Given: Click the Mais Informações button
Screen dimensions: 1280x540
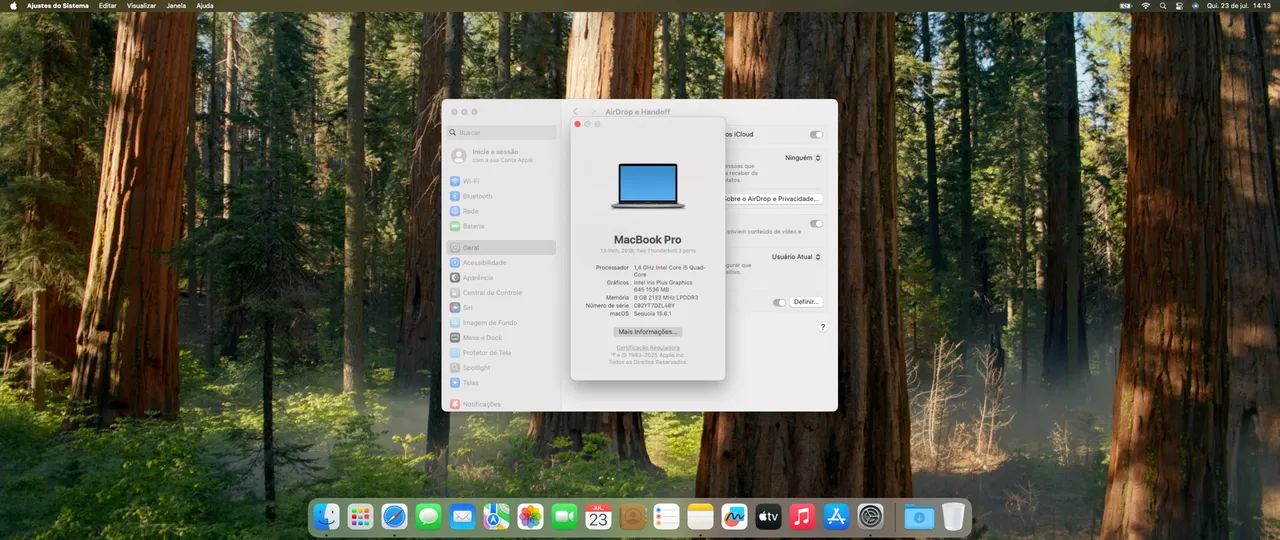Looking at the screenshot, I should click(x=648, y=331).
